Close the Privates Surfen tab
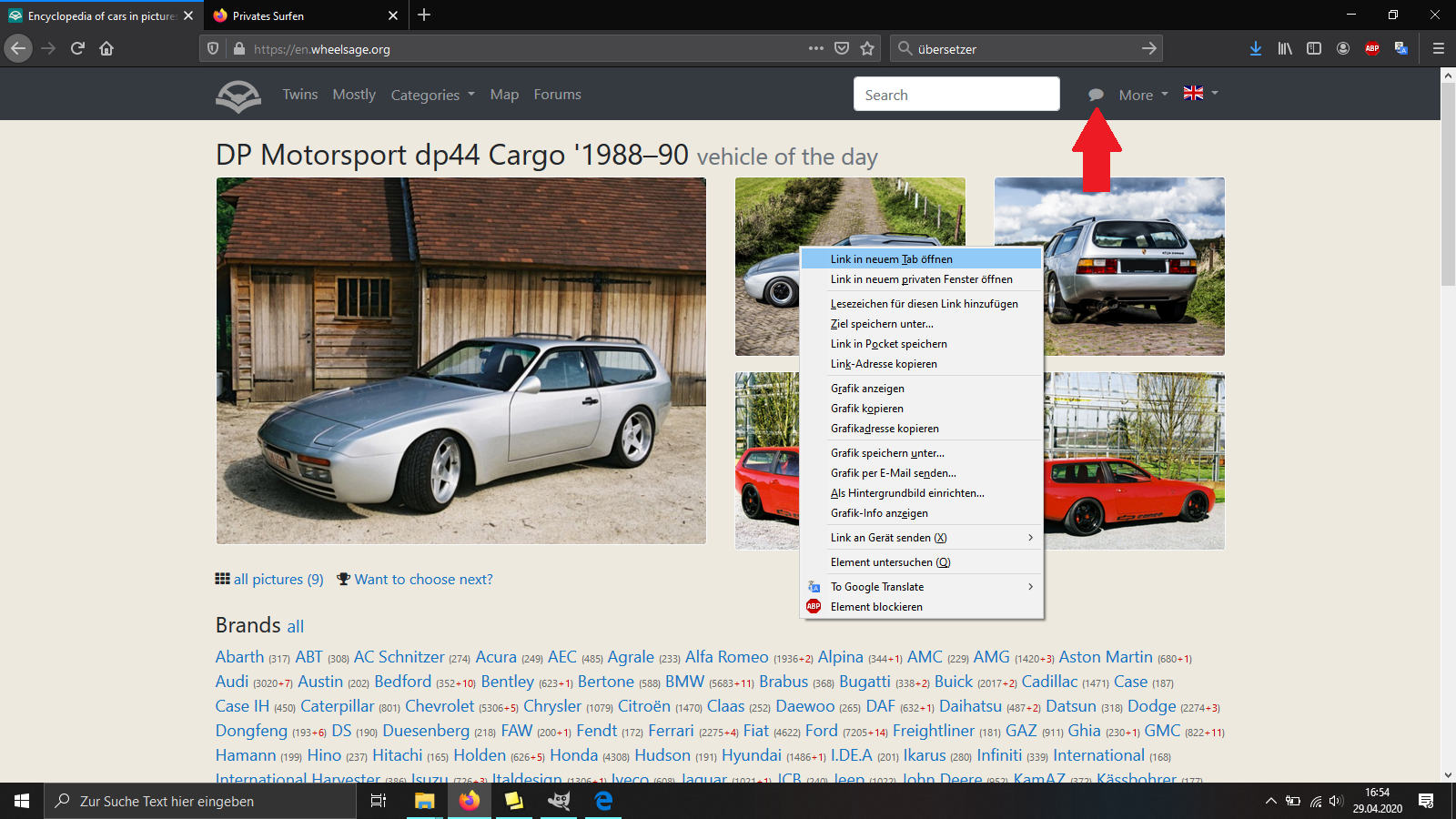This screenshot has width=1456, height=819. 393,15
